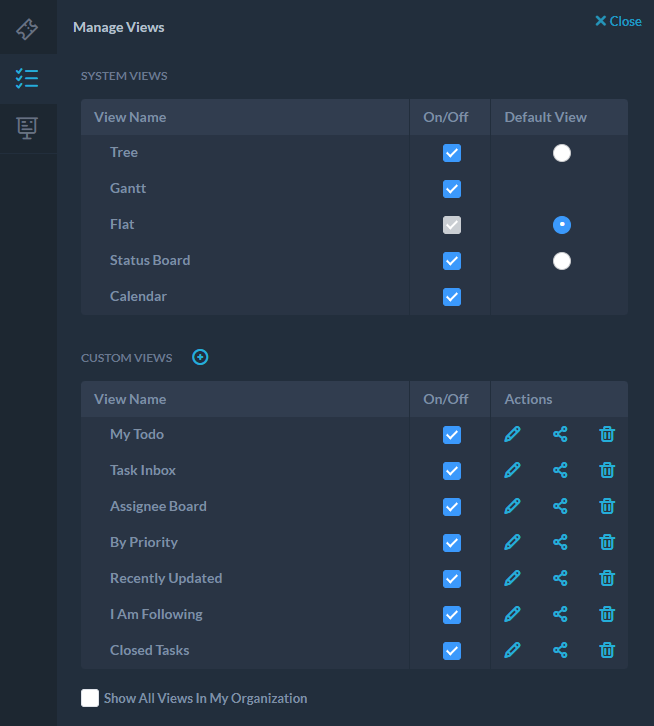
Task: Enable Show All Views In My Organization
Action: 90,698
